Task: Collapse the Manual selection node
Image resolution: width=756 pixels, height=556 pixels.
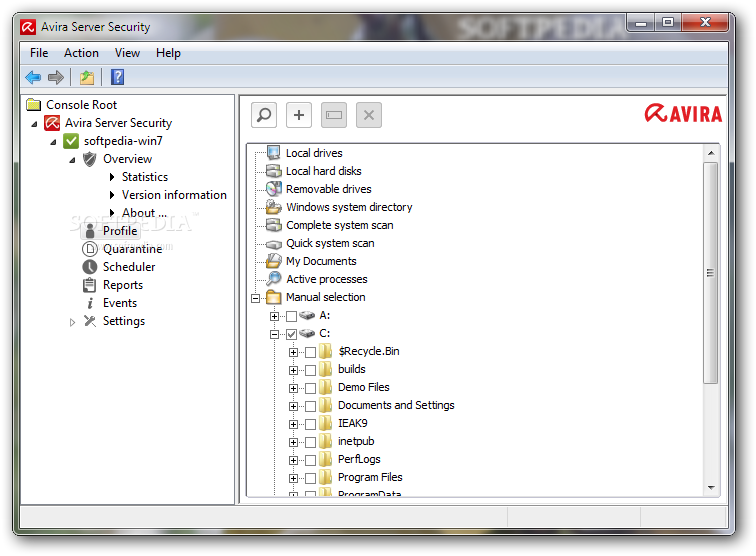Action: [256, 298]
